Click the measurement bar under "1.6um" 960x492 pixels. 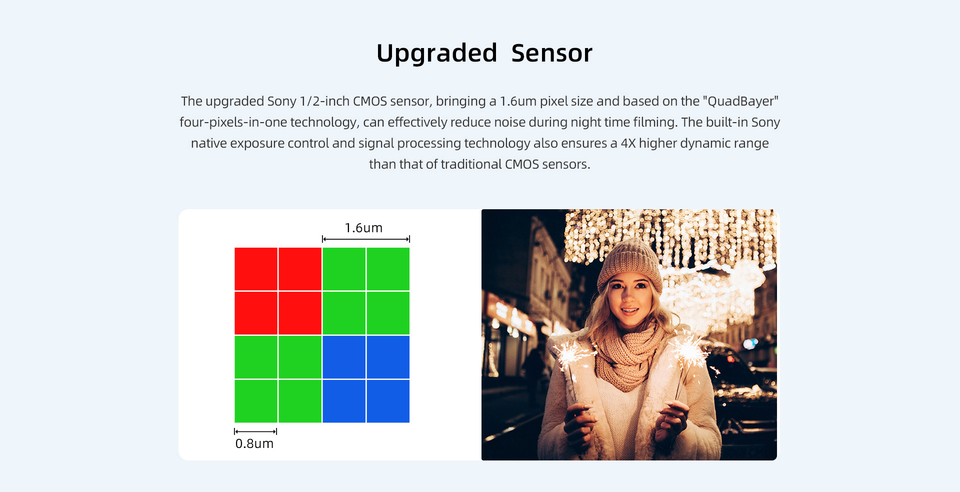click(366, 240)
